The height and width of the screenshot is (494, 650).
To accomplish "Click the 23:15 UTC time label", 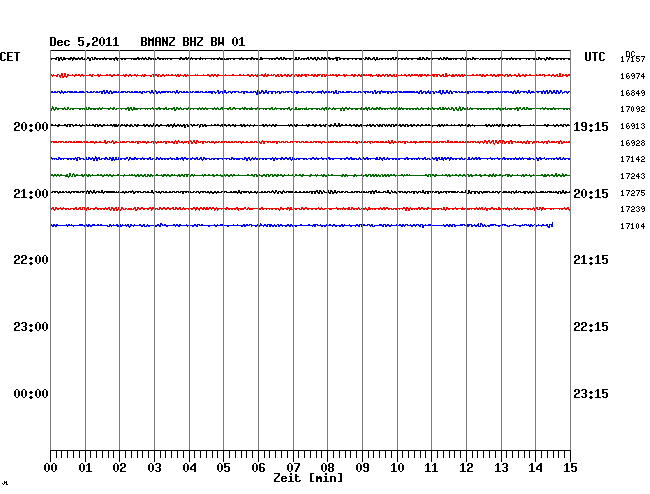I will pos(591,394).
